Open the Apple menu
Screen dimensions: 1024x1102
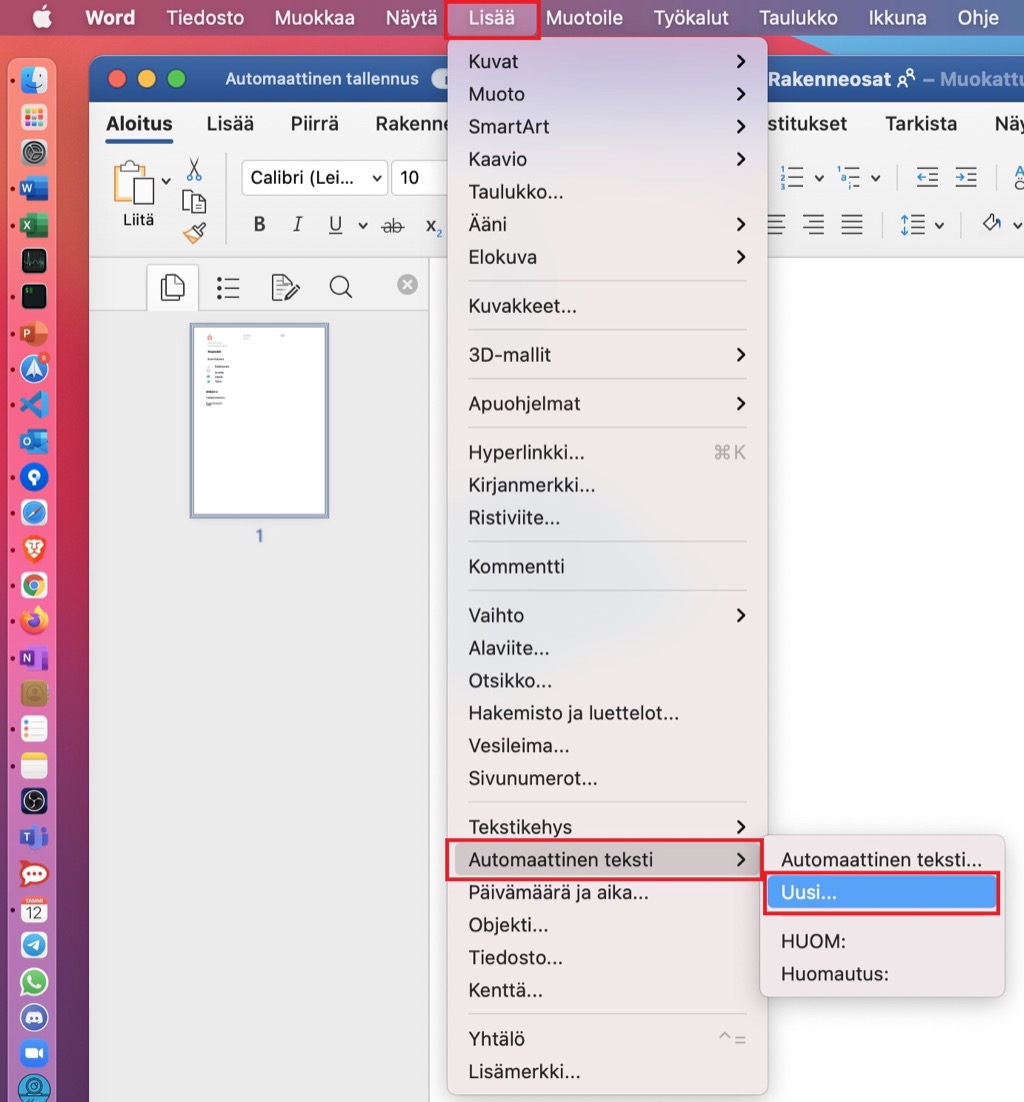[x=42, y=18]
